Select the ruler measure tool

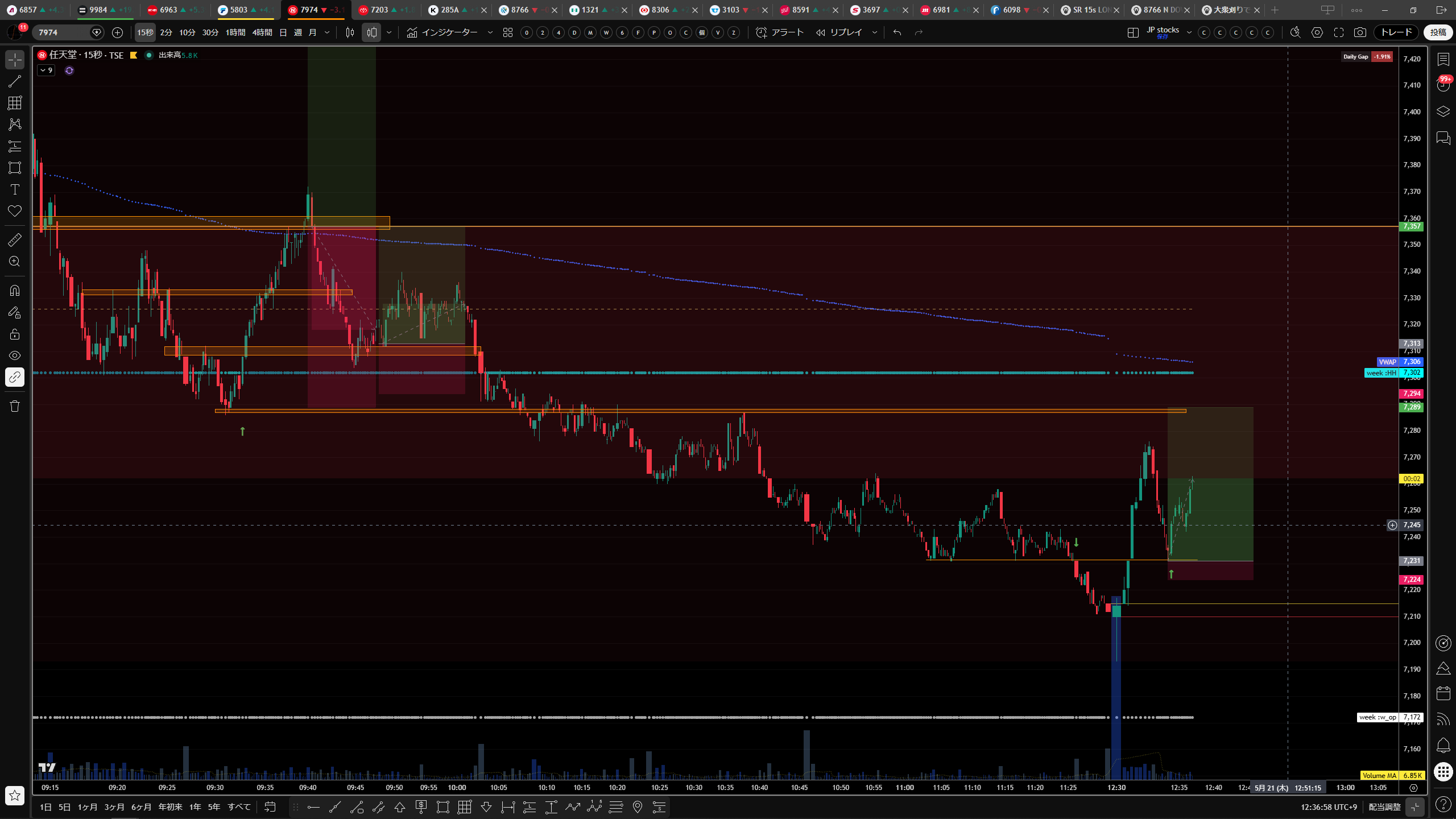(x=15, y=240)
